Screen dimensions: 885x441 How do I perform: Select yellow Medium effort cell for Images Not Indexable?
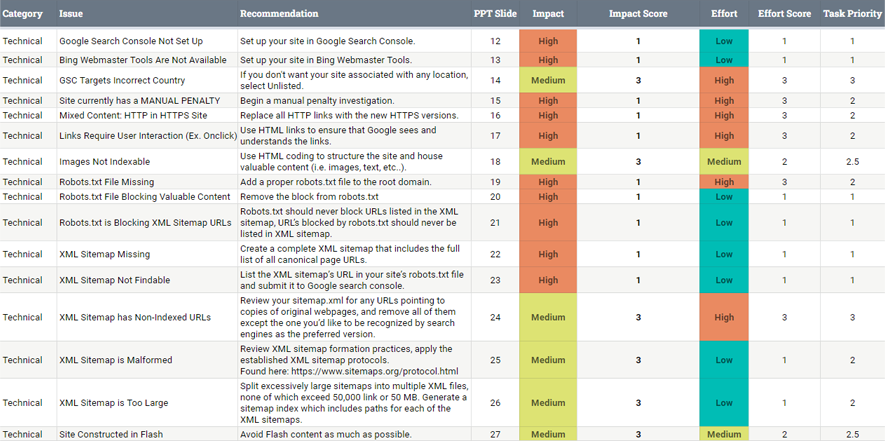(x=724, y=162)
